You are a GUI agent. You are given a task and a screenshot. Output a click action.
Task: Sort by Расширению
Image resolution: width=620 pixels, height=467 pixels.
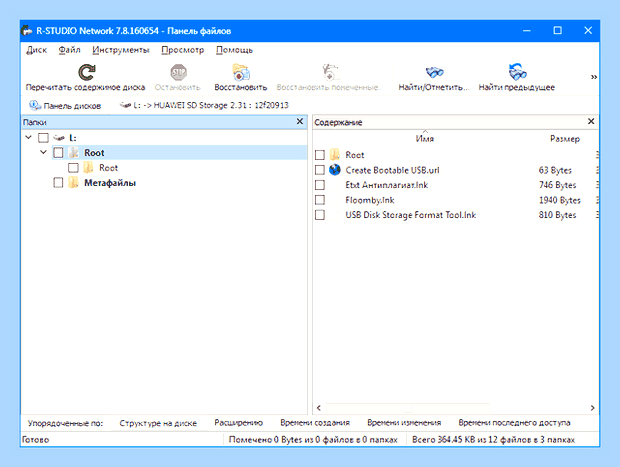238,423
